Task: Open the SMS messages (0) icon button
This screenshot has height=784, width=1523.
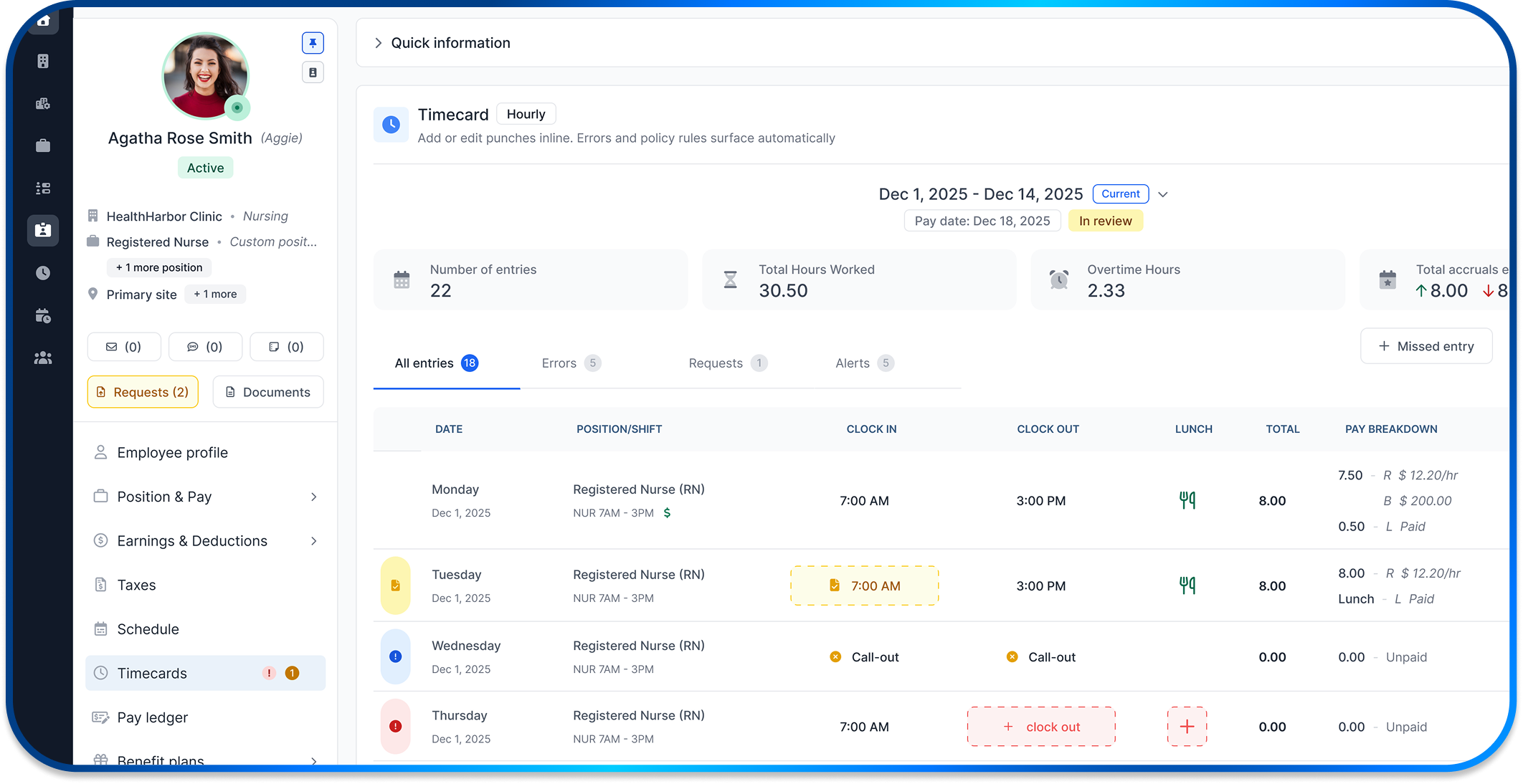Action: tap(205, 346)
